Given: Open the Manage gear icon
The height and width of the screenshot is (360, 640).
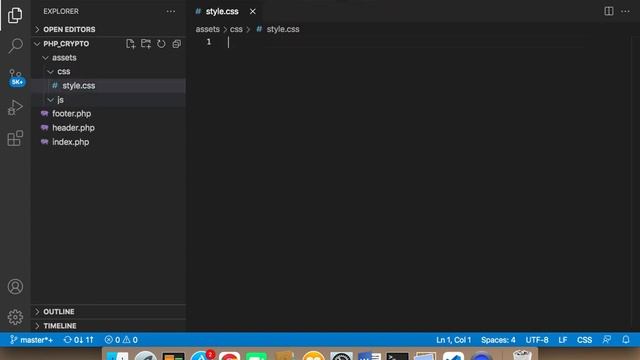Looking at the screenshot, I should point(15,317).
